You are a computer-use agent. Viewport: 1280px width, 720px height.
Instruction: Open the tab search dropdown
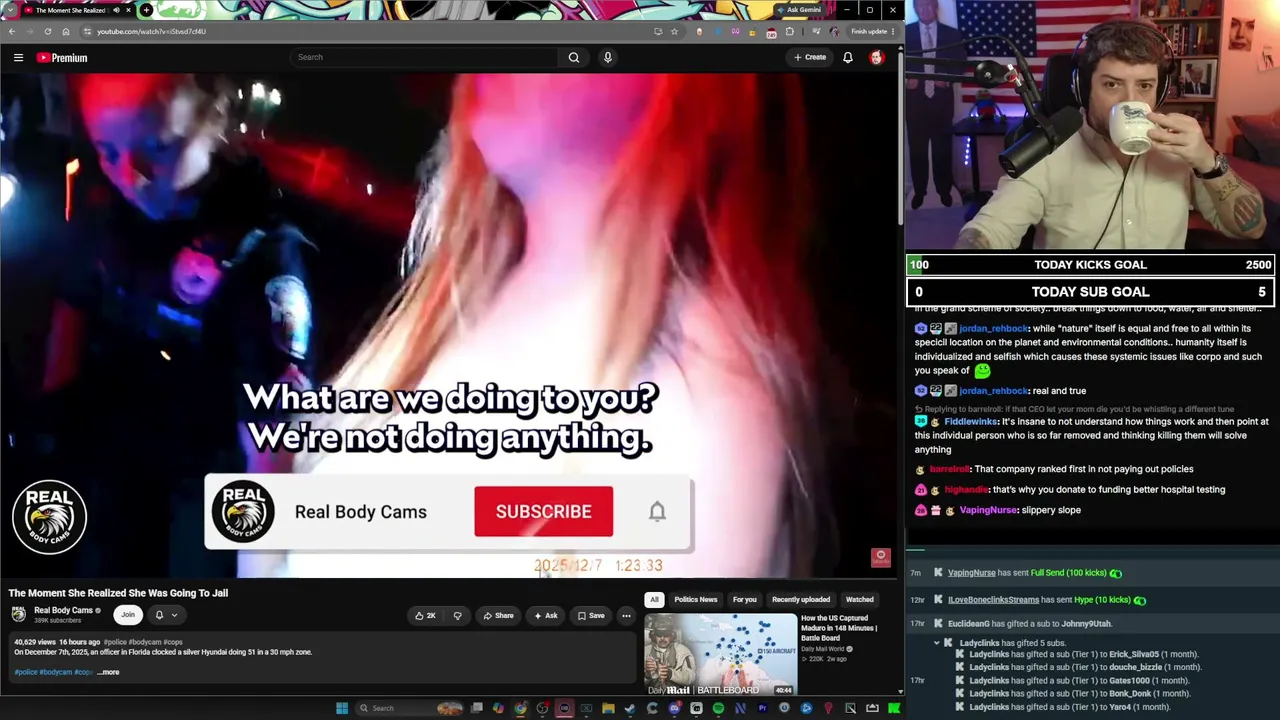(x=10, y=10)
